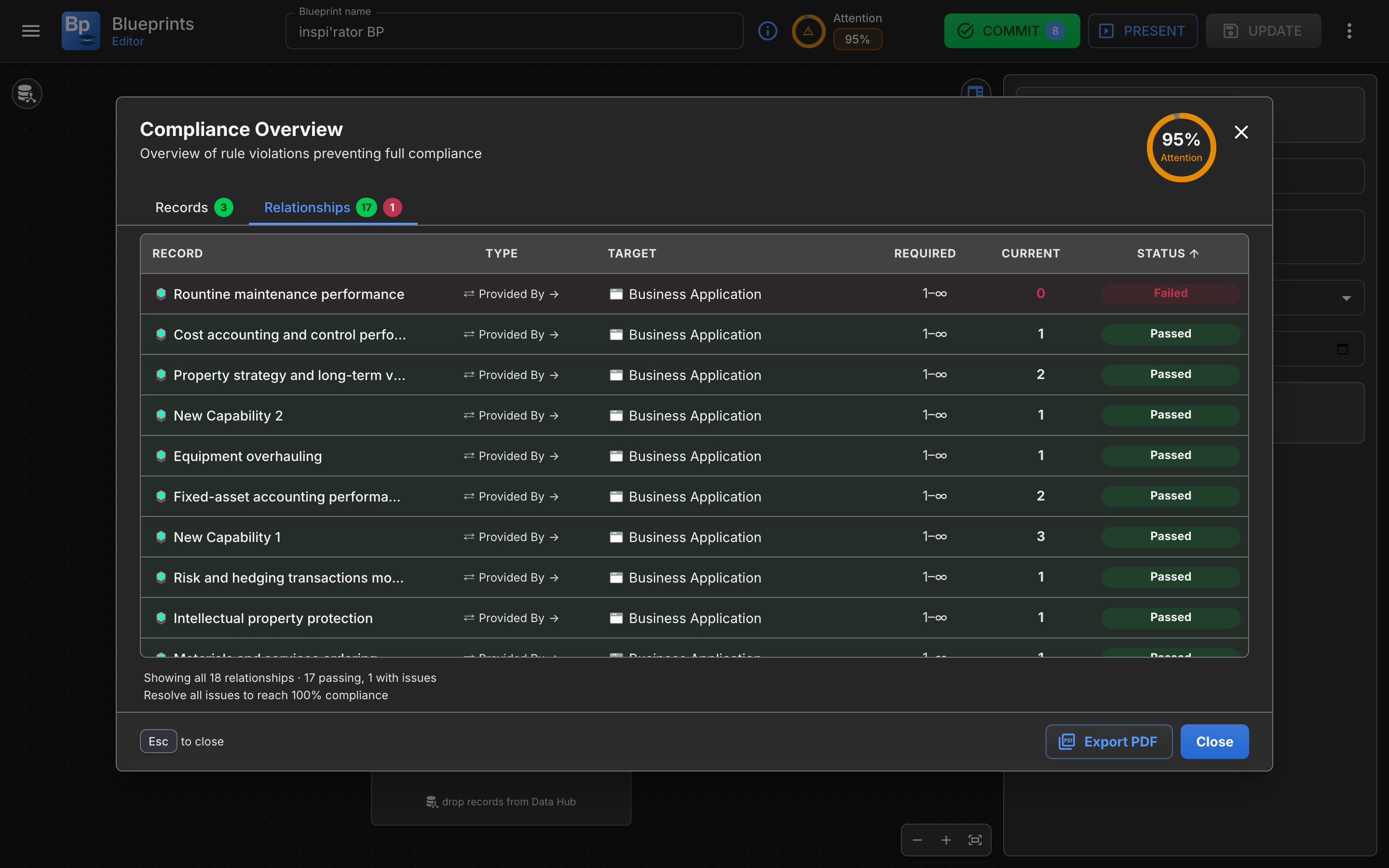Screen dimensions: 1389x868
Task: Click current value 3 for New Capability 1
Action: 1041,536
